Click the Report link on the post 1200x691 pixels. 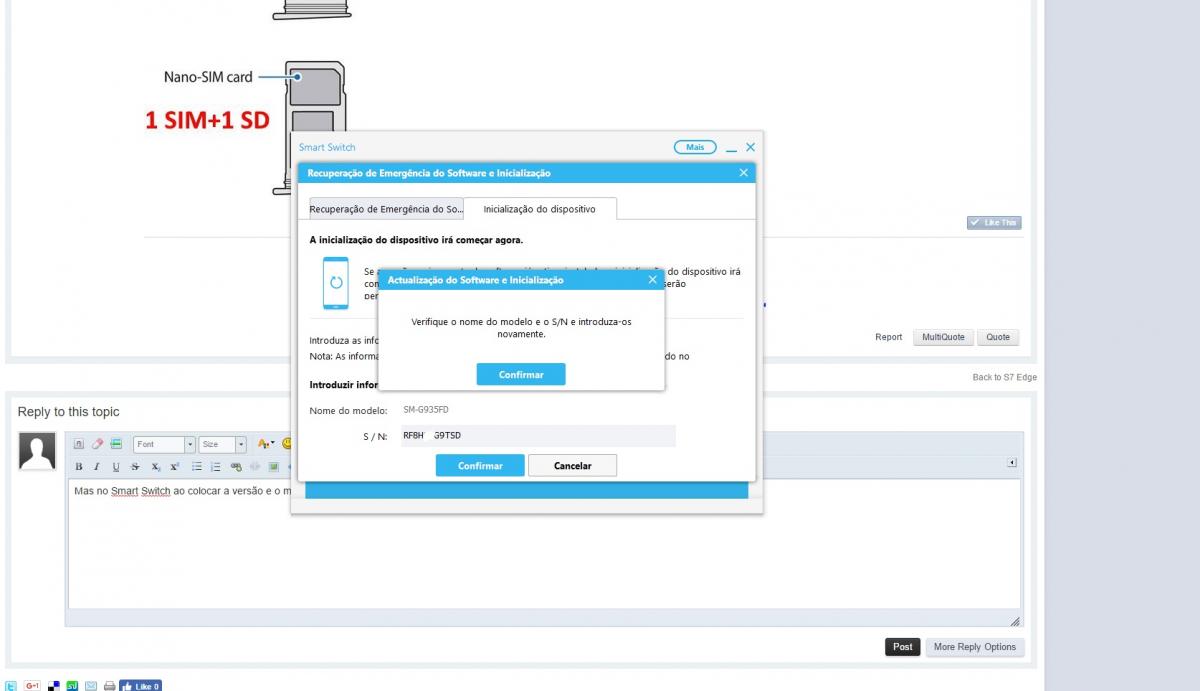[x=889, y=337]
